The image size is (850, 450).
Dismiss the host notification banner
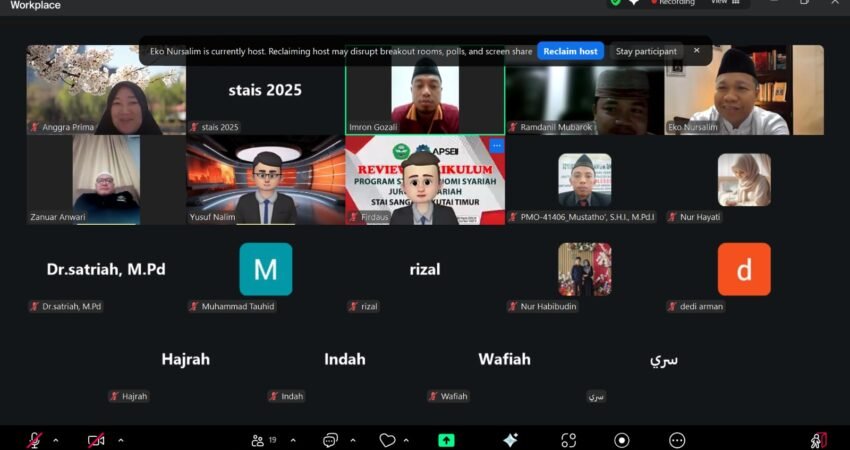coord(697,50)
